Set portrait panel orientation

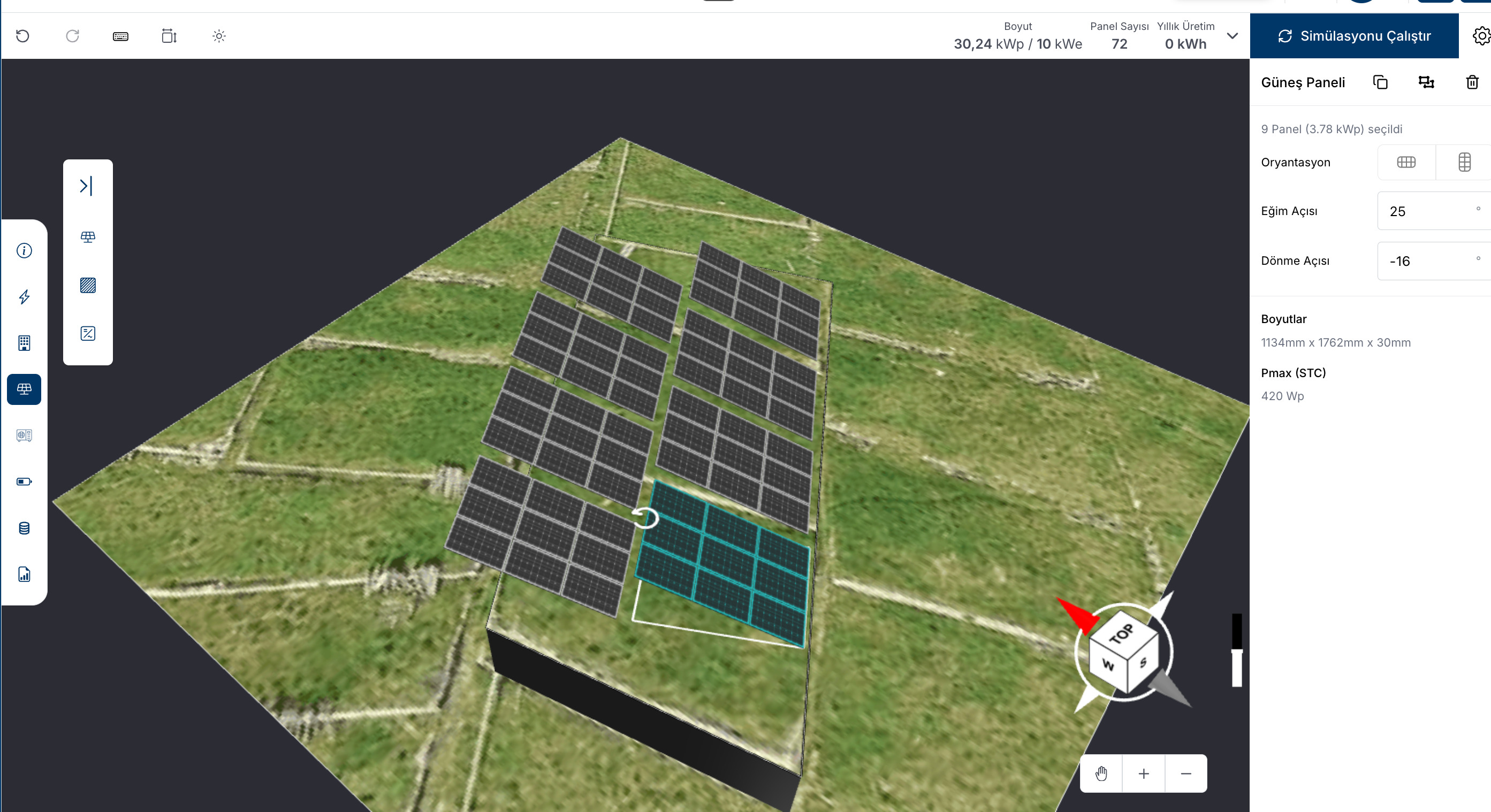click(1464, 162)
